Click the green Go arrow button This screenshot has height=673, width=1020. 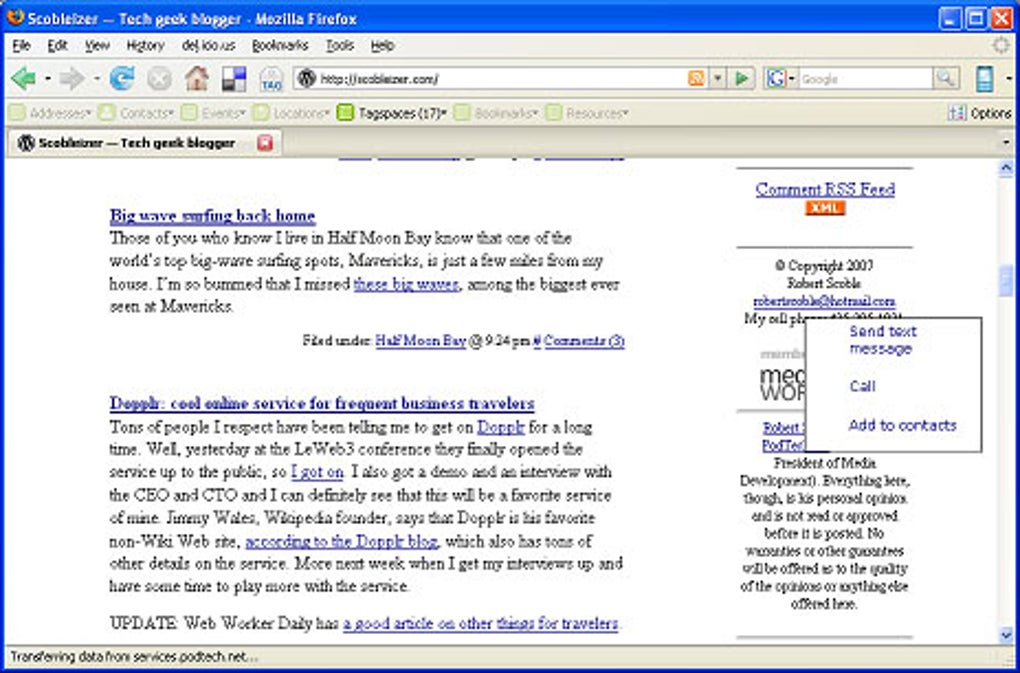click(741, 79)
